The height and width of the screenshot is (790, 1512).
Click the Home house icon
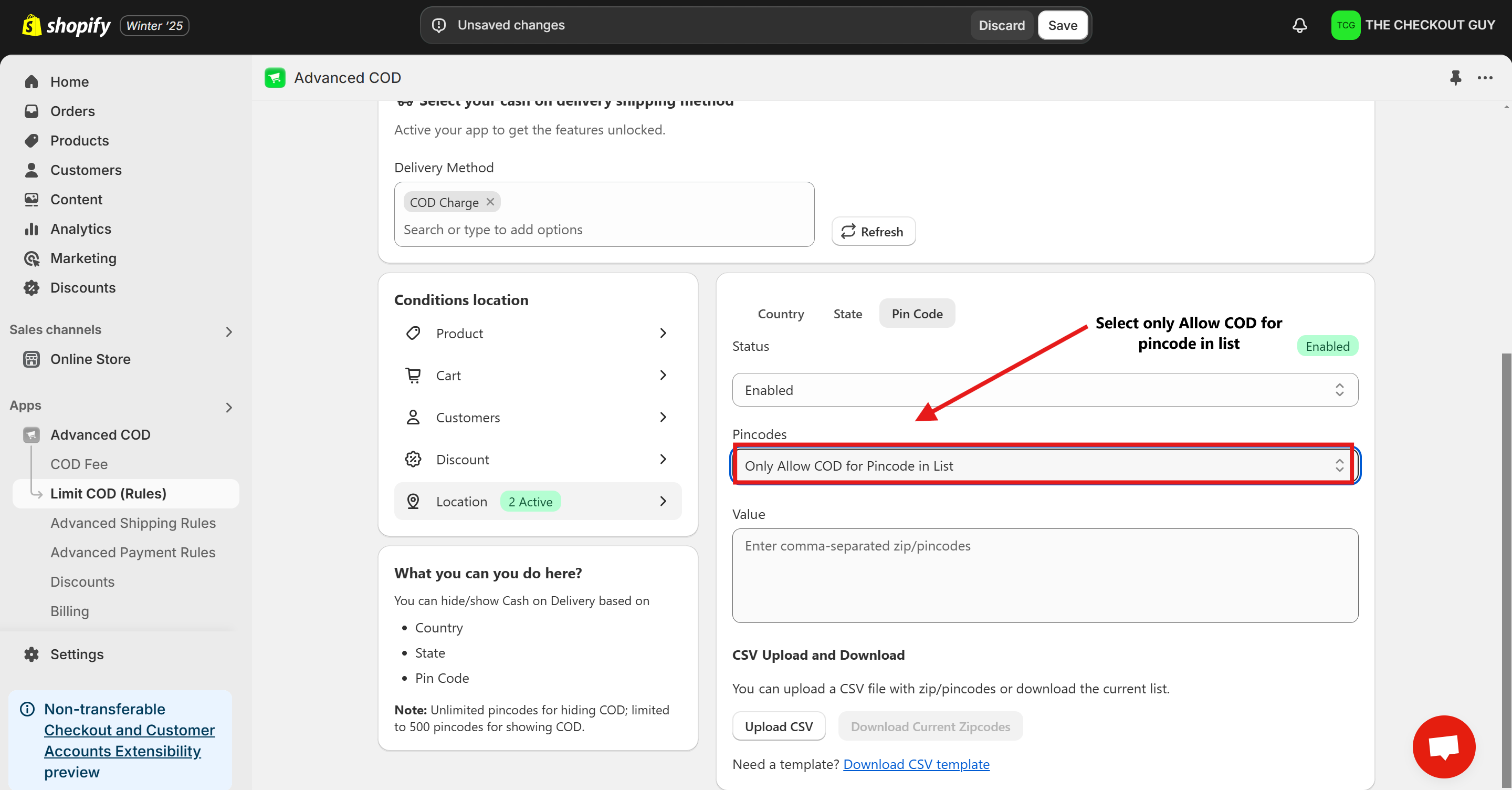(x=31, y=81)
